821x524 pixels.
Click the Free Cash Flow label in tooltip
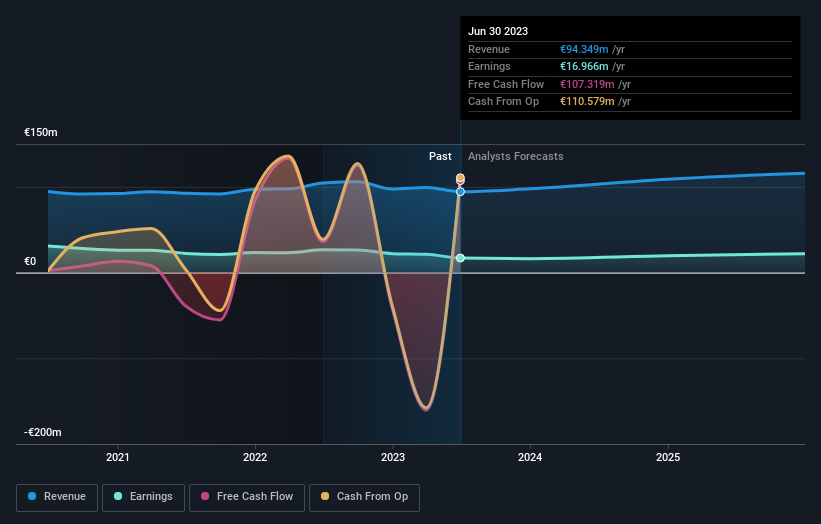click(x=506, y=84)
